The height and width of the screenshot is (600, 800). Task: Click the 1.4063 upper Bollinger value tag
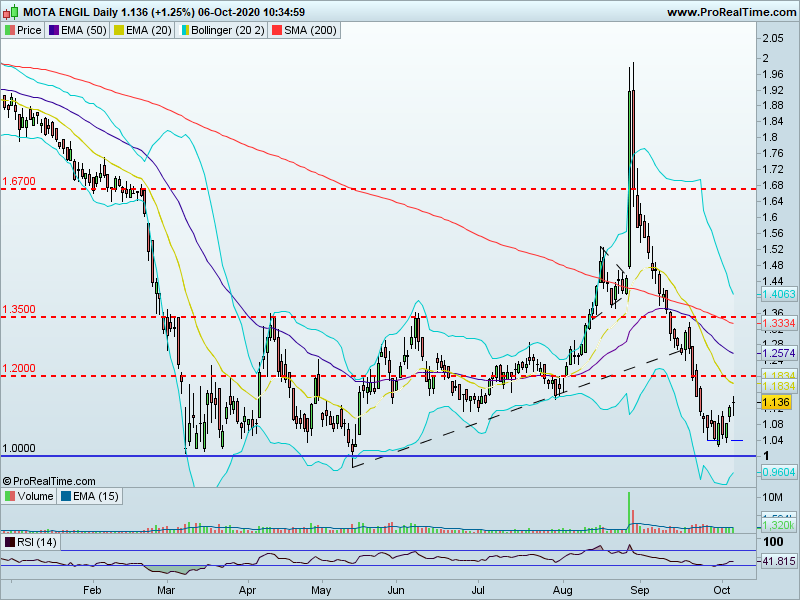(778, 294)
